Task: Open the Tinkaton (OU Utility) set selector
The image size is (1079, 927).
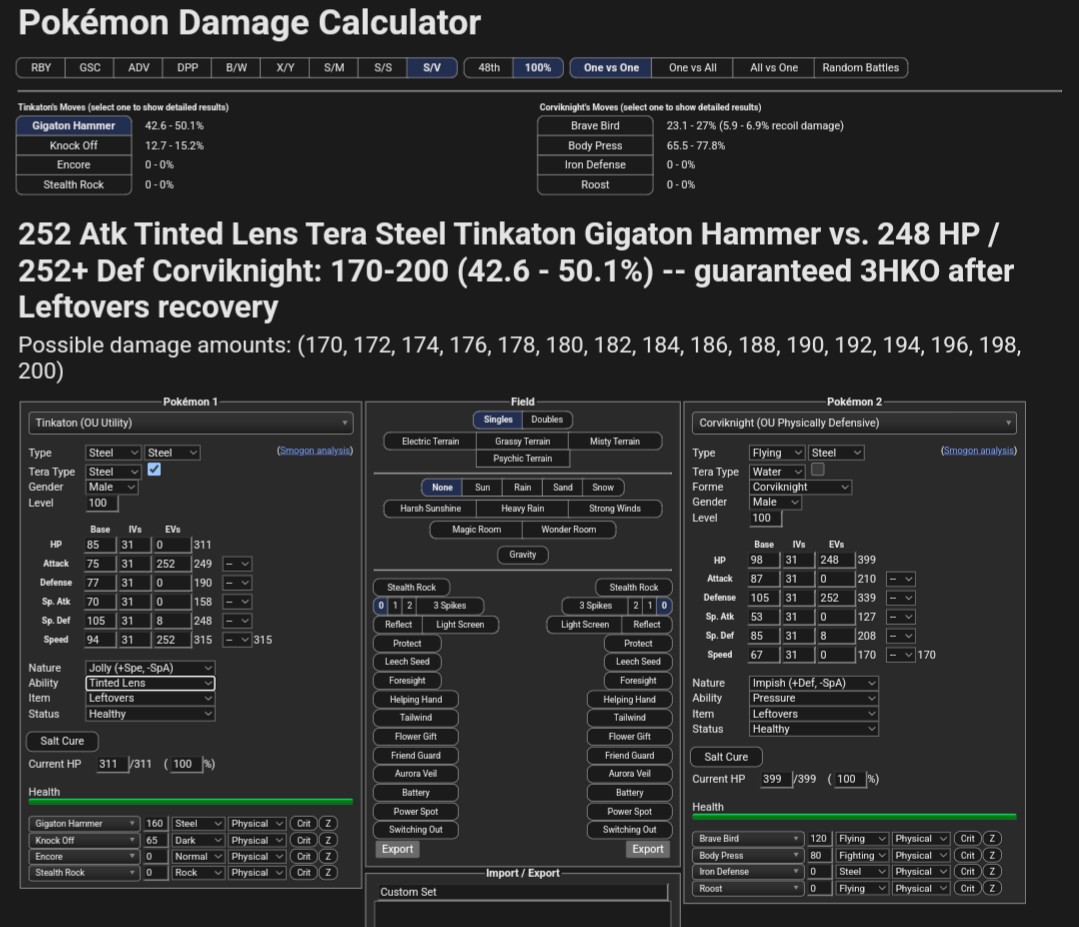Action: coord(191,423)
